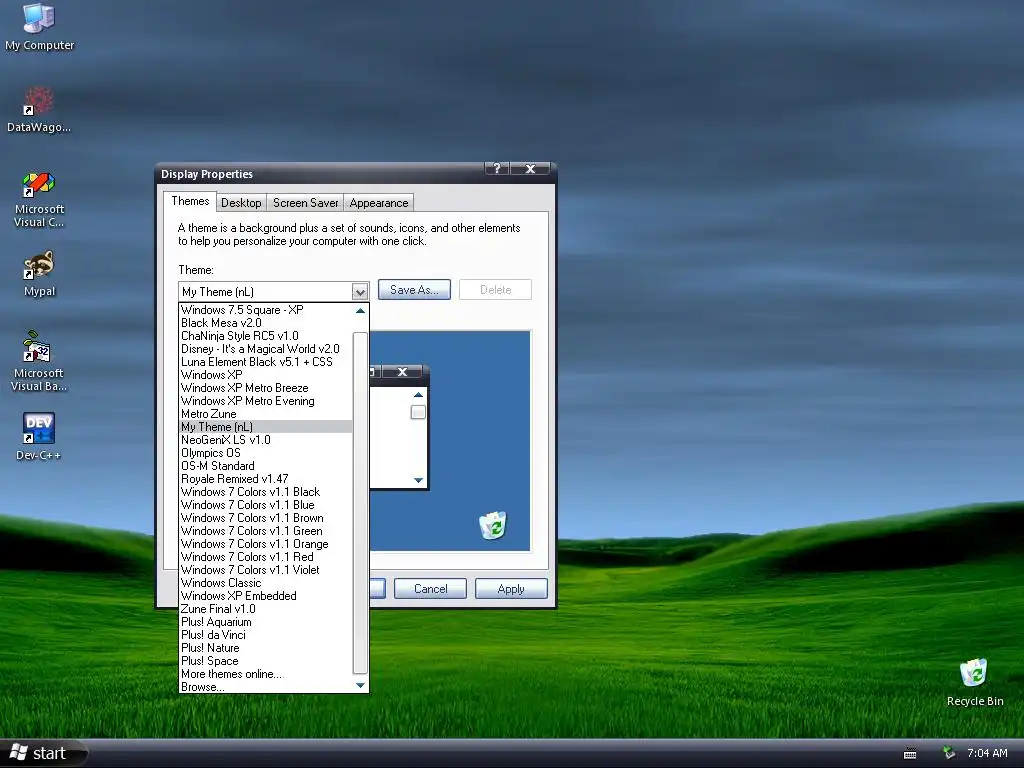Choose the Windows Classic theme
Screen dimensions: 1024x768
tap(266, 583)
